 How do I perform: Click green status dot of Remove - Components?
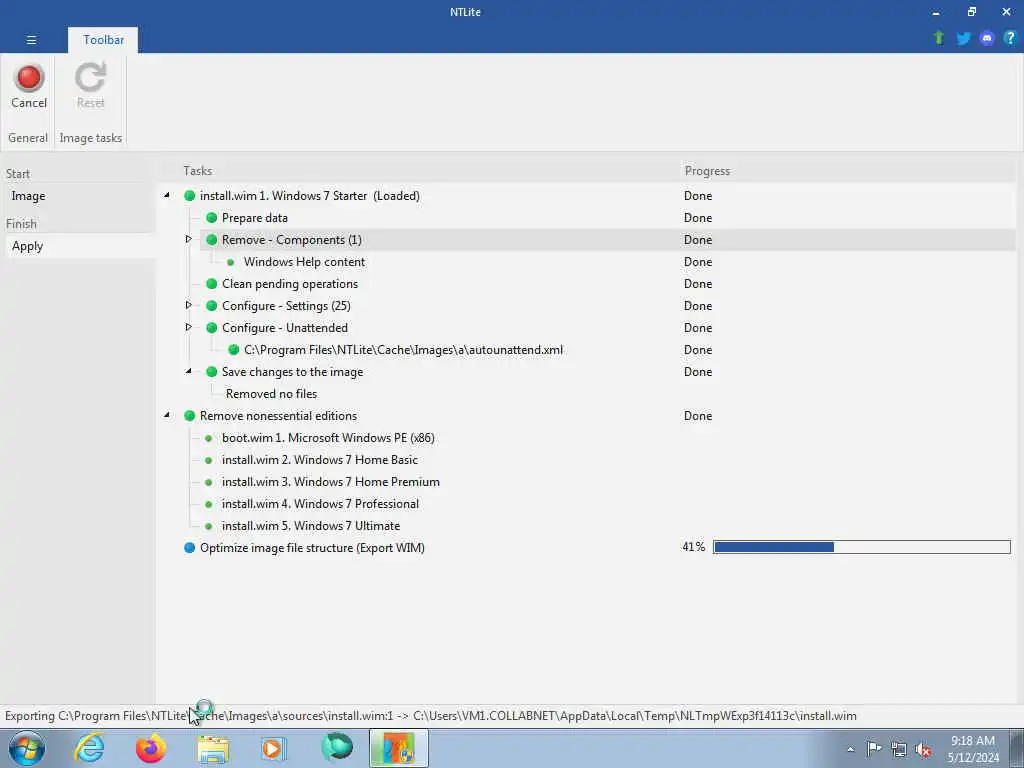tap(212, 240)
